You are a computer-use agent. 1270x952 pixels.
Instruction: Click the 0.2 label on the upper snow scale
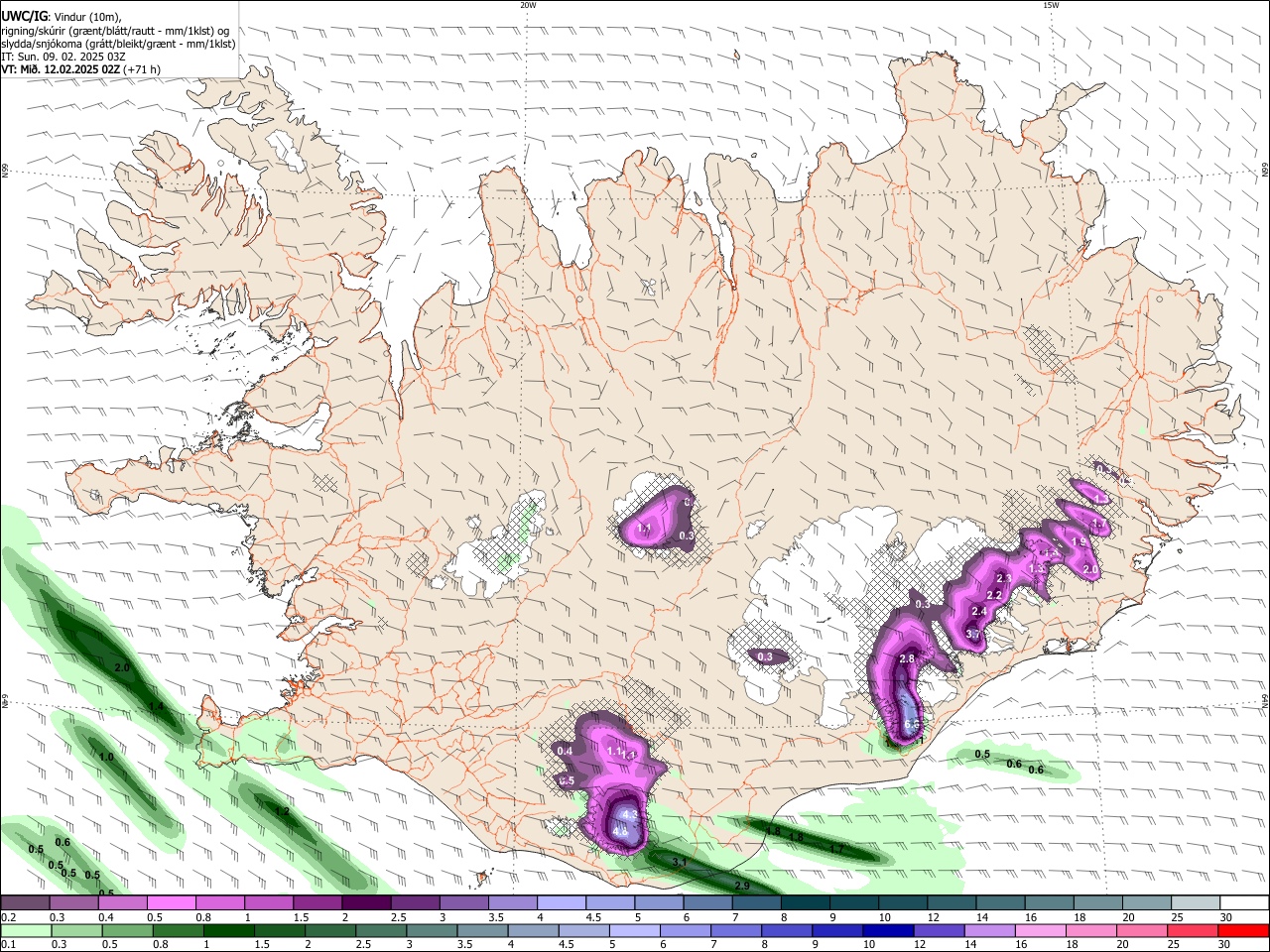click(x=8, y=917)
